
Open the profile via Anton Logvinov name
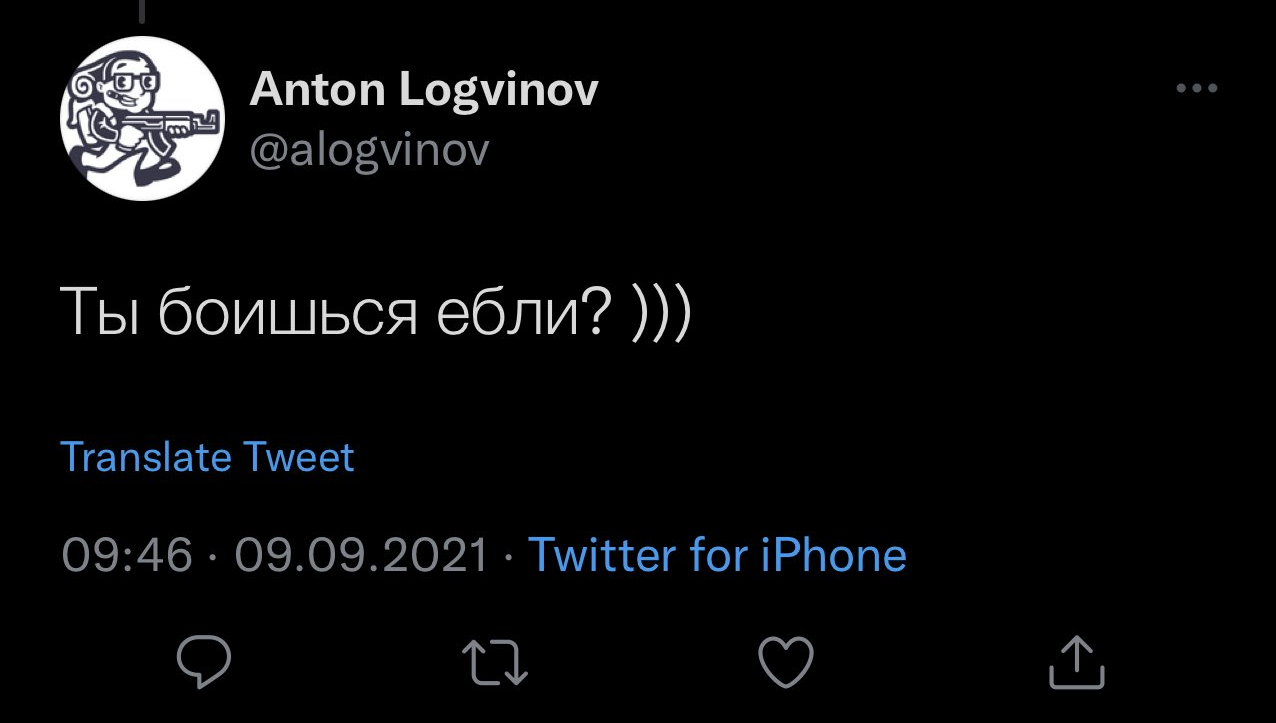tap(424, 89)
